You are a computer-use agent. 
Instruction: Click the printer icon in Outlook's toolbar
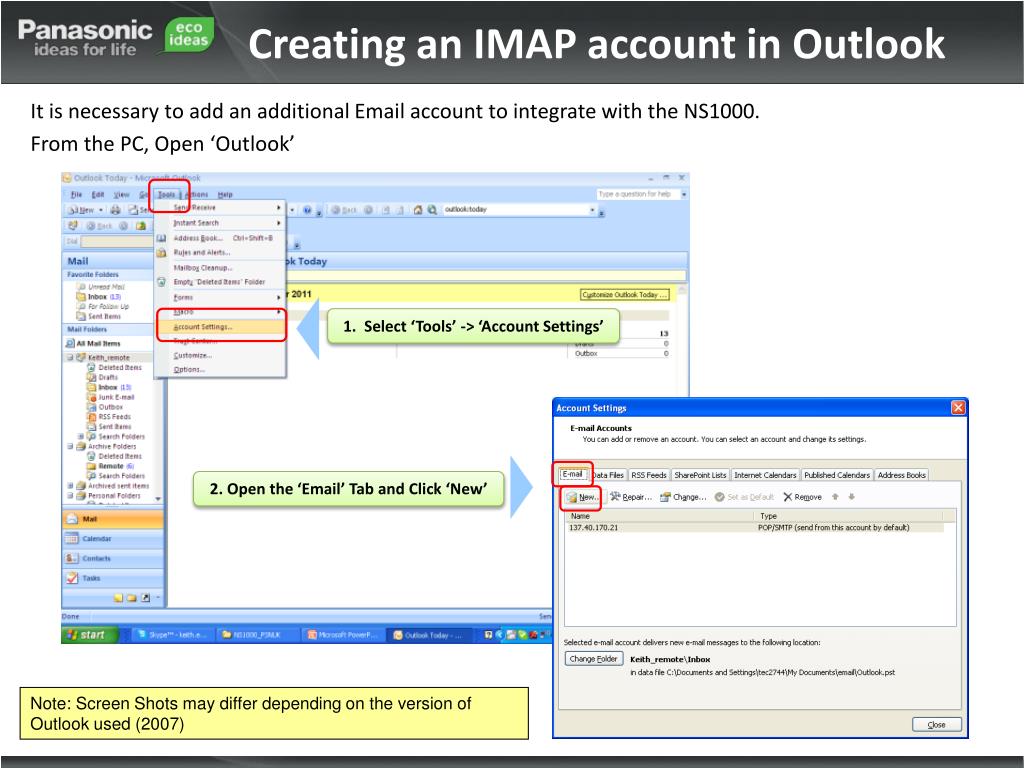[x=116, y=210]
